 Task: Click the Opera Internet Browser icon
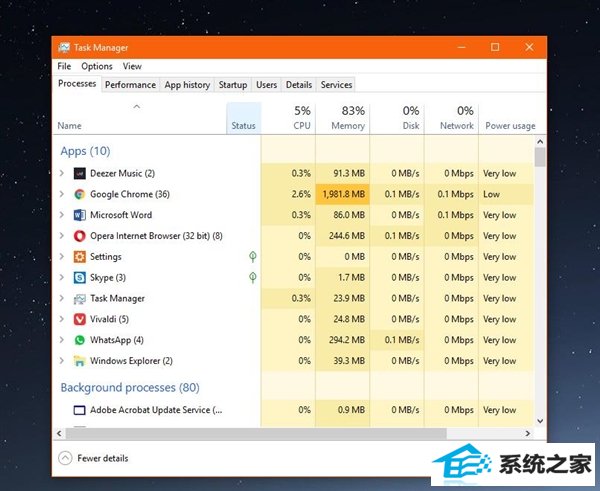click(79, 236)
